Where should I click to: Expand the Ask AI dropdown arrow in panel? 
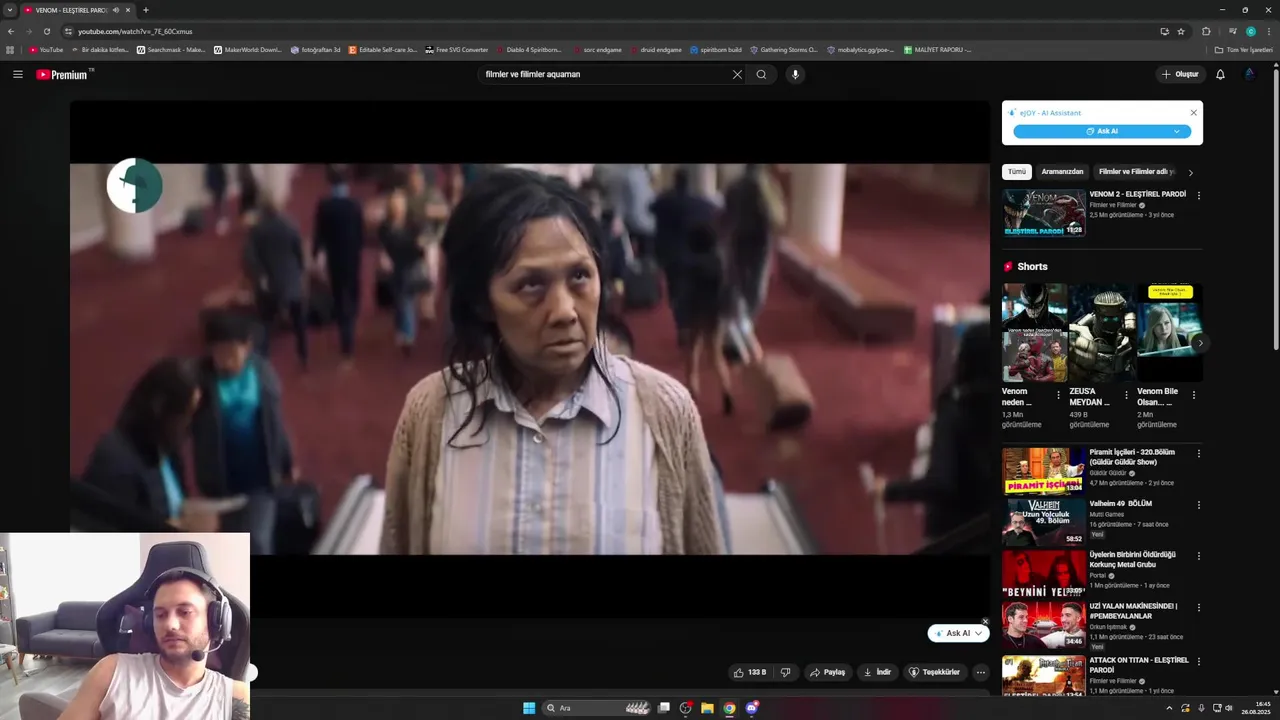tap(1177, 131)
